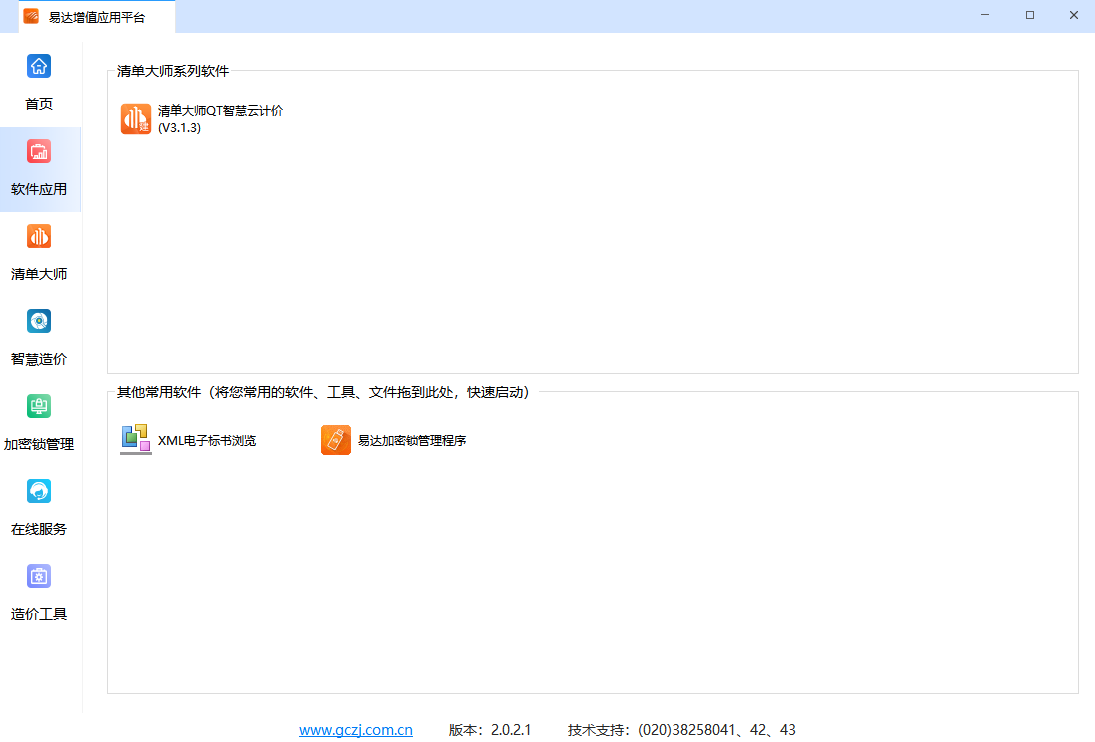Click the 易达增值应用平台 logo in title bar
Image resolution: width=1095 pixels, height=742 pixels.
(31, 17)
